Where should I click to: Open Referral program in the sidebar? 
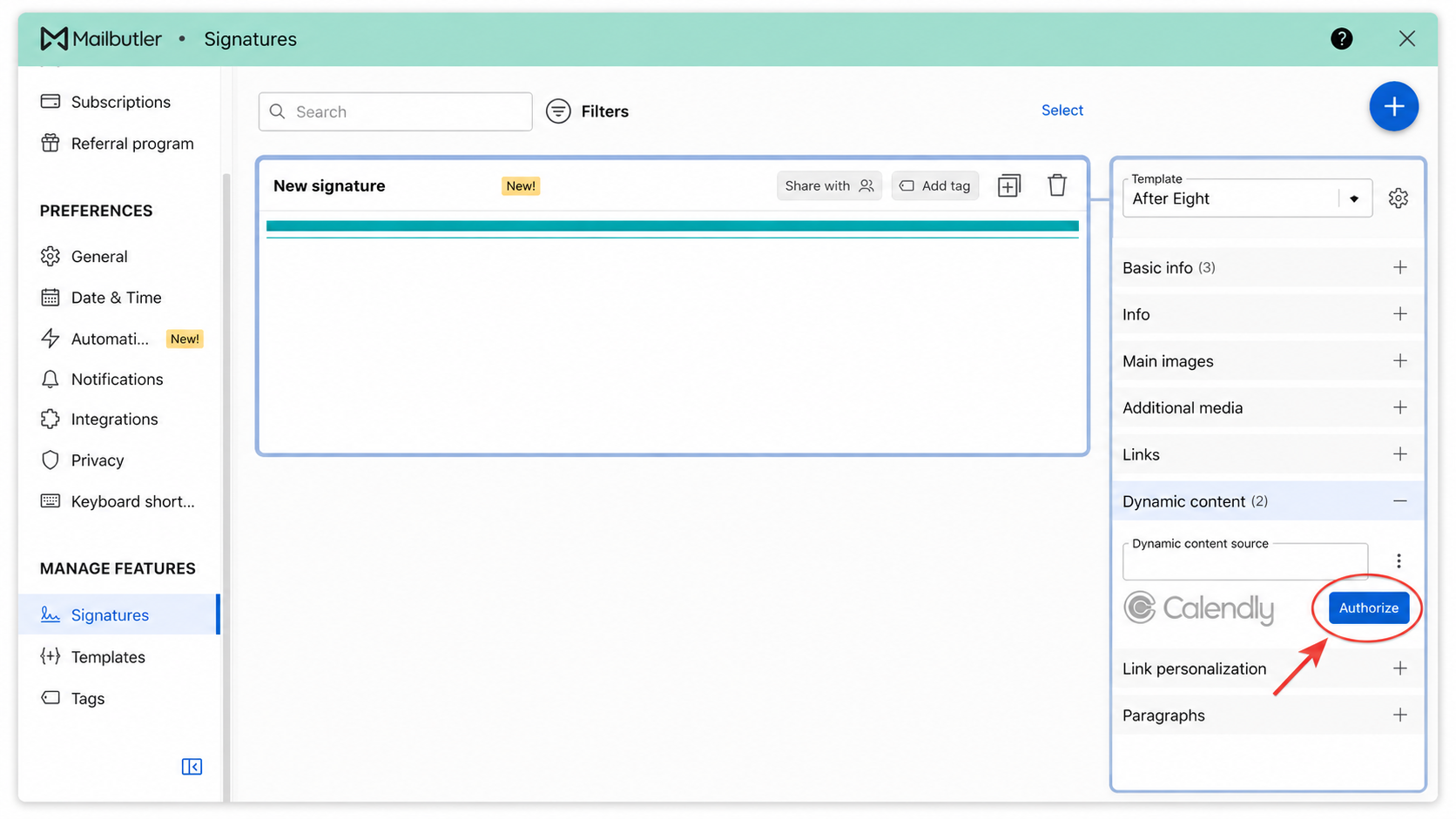point(118,144)
